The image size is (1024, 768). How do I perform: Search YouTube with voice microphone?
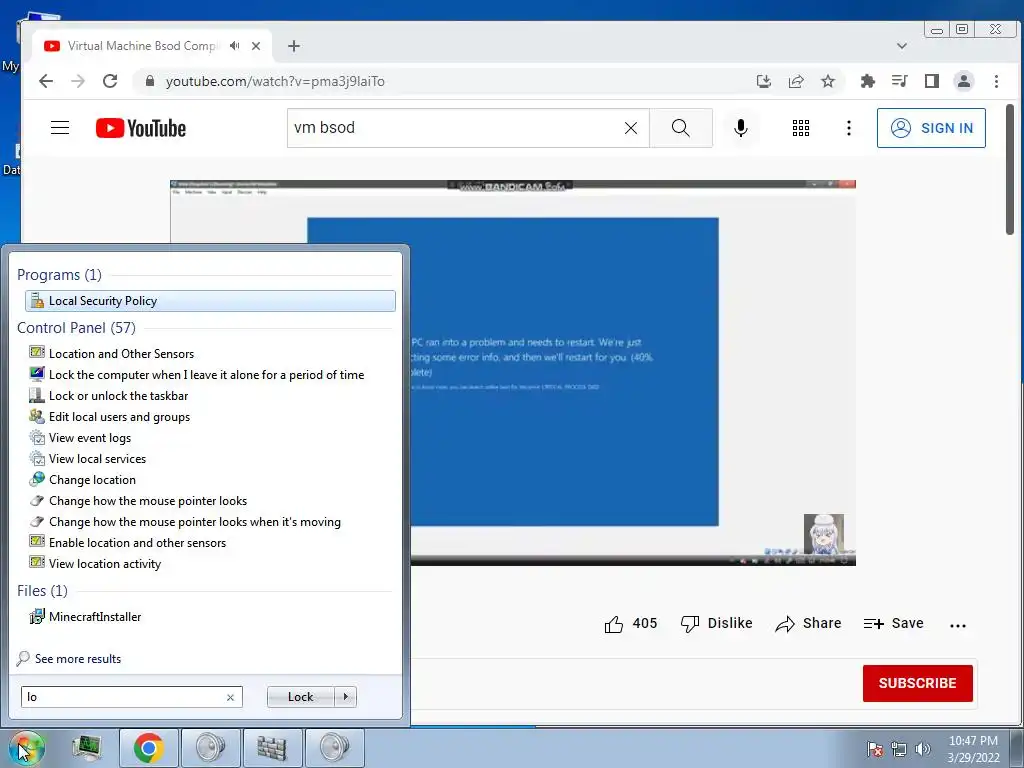[741, 128]
